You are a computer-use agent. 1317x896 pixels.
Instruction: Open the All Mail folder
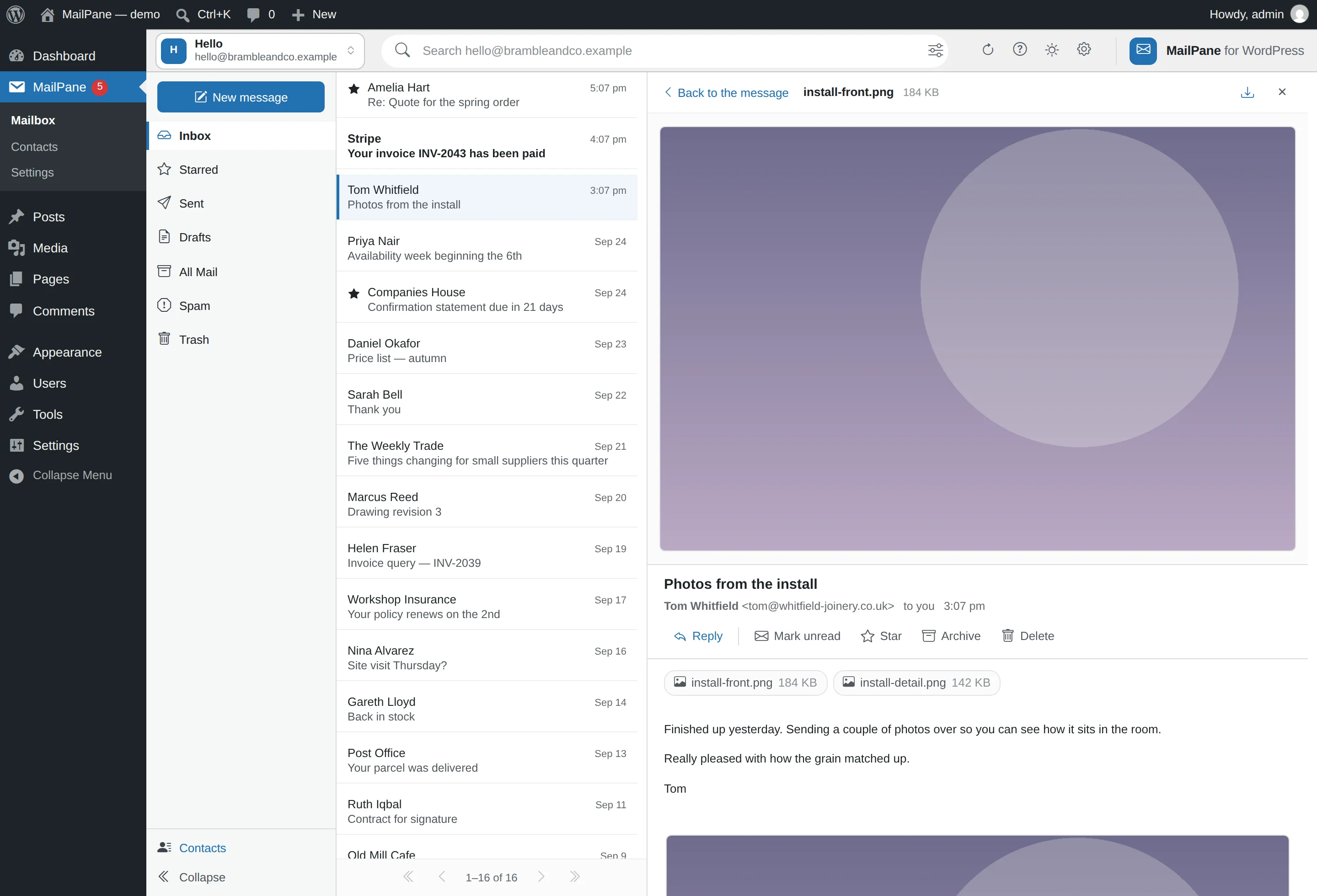coord(241,272)
